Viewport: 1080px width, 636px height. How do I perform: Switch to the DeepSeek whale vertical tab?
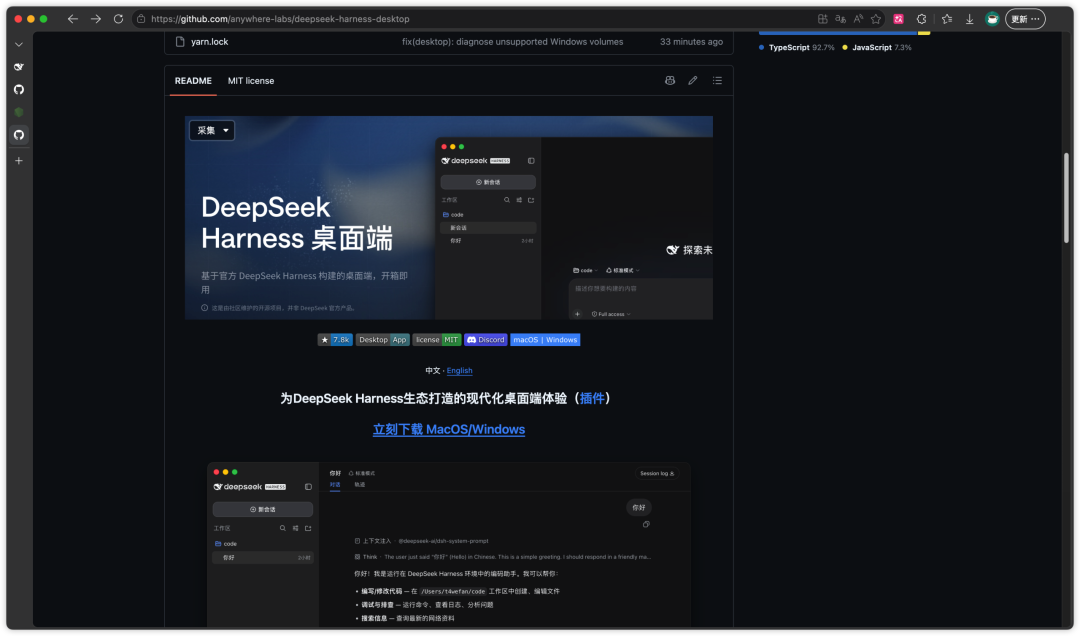(x=19, y=67)
